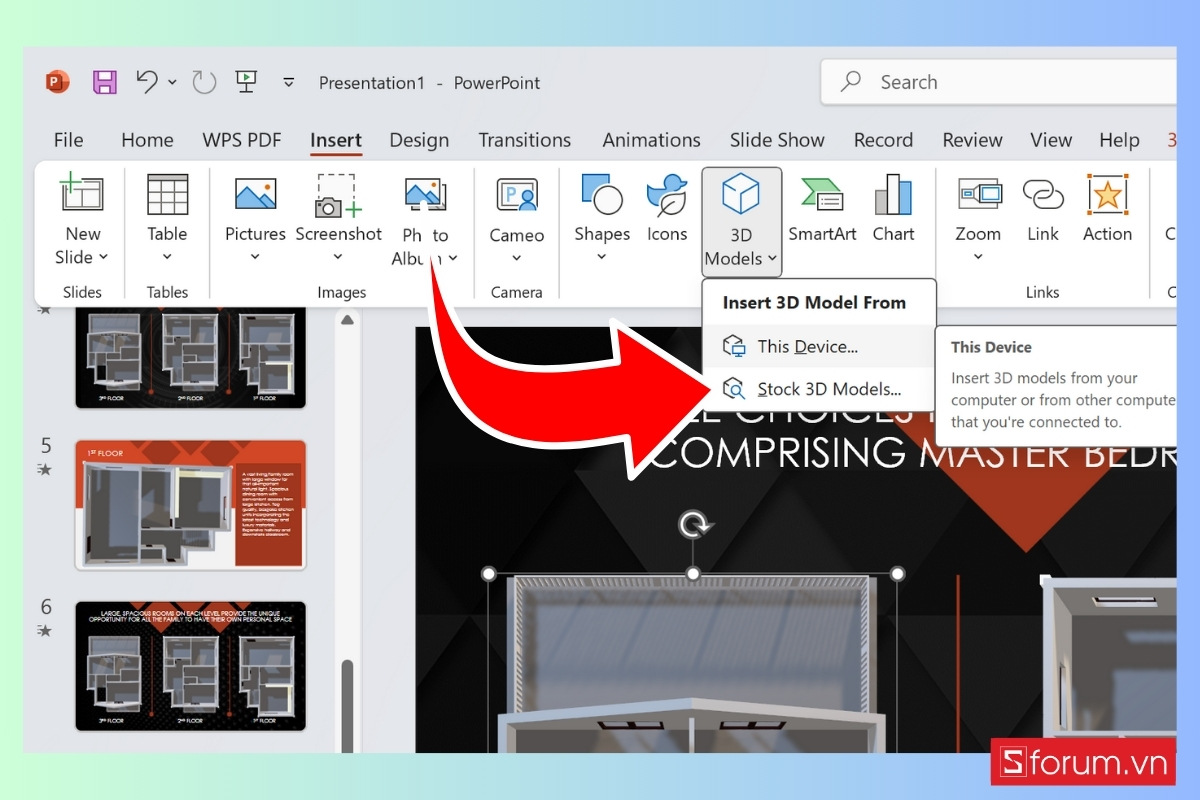This screenshot has width=1200, height=800.
Task: Open the Record ribbon tab
Action: point(883,140)
